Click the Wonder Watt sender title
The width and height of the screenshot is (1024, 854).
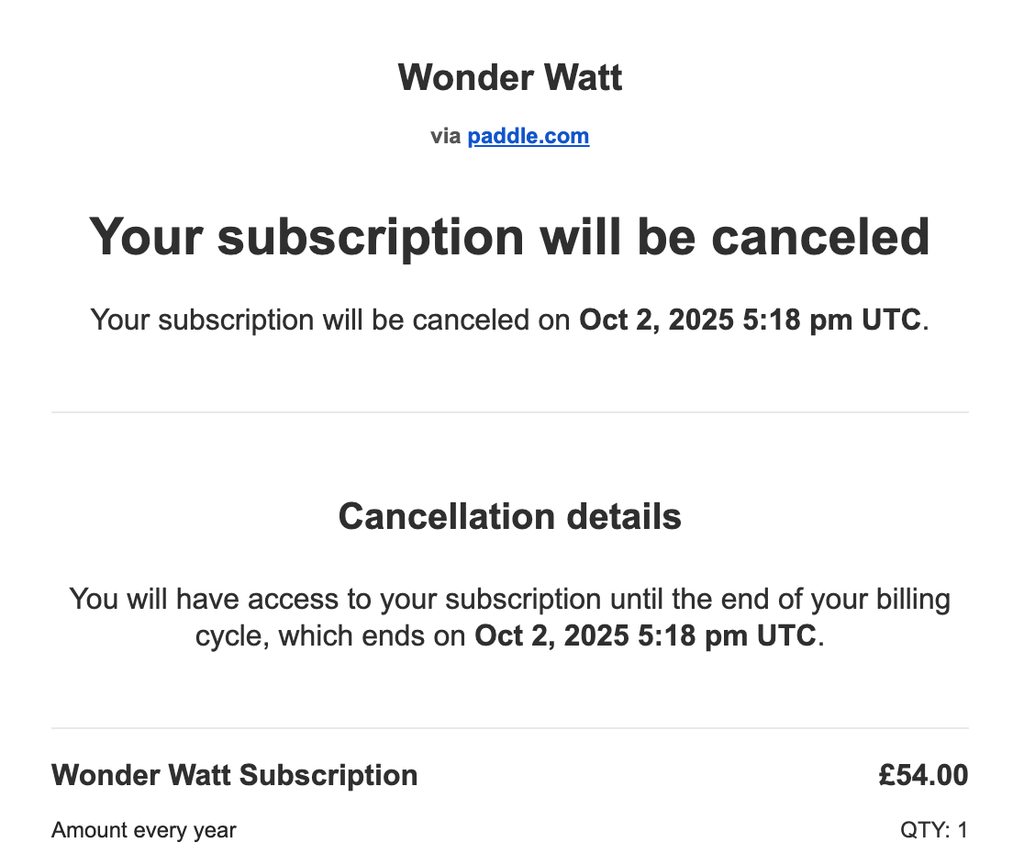pyautogui.click(x=510, y=77)
